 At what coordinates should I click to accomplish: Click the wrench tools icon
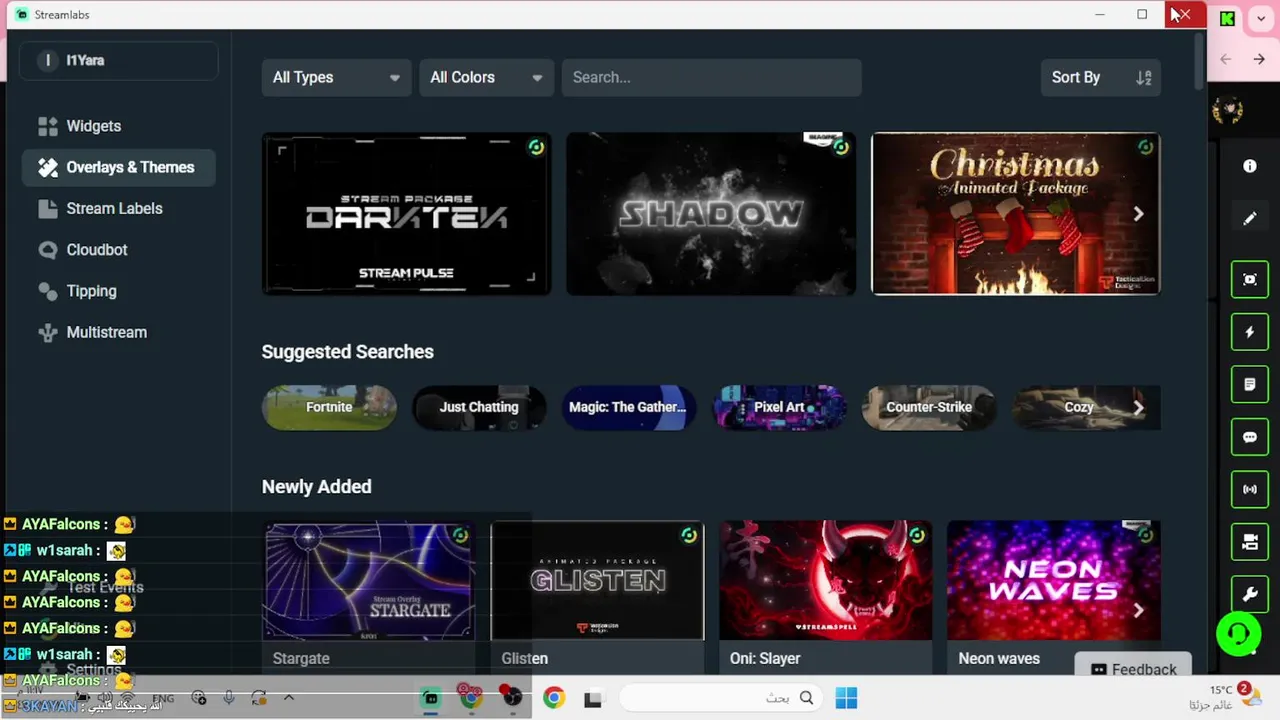[x=1250, y=595]
